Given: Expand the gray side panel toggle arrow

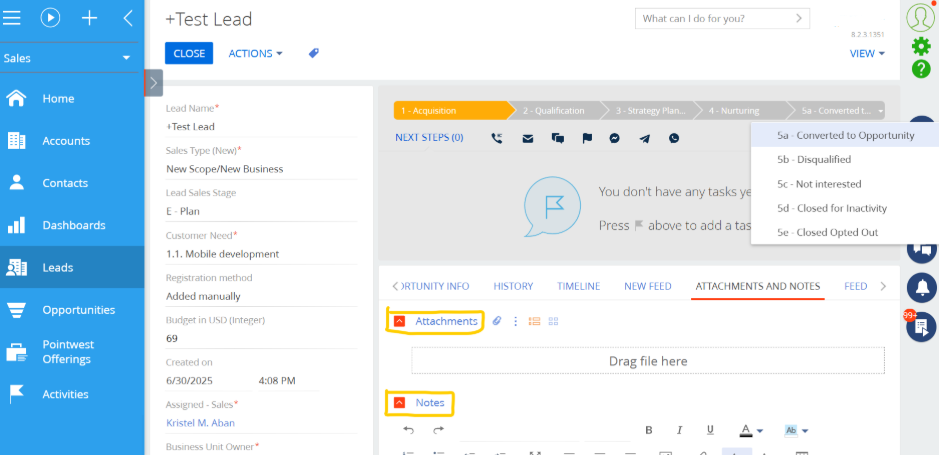Looking at the screenshot, I should point(153,83).
